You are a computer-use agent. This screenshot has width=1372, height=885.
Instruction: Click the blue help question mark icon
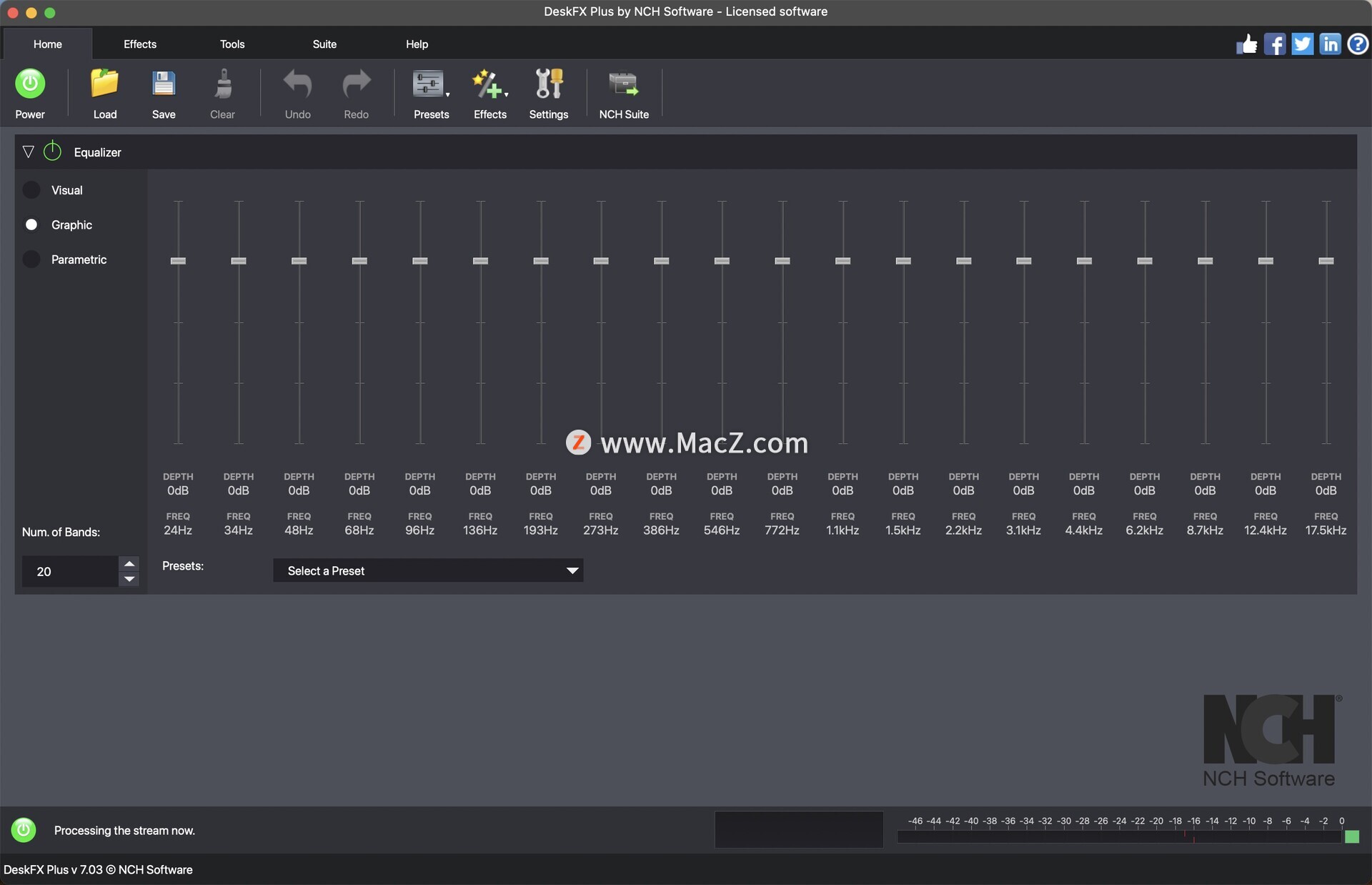pos(1358,44)
